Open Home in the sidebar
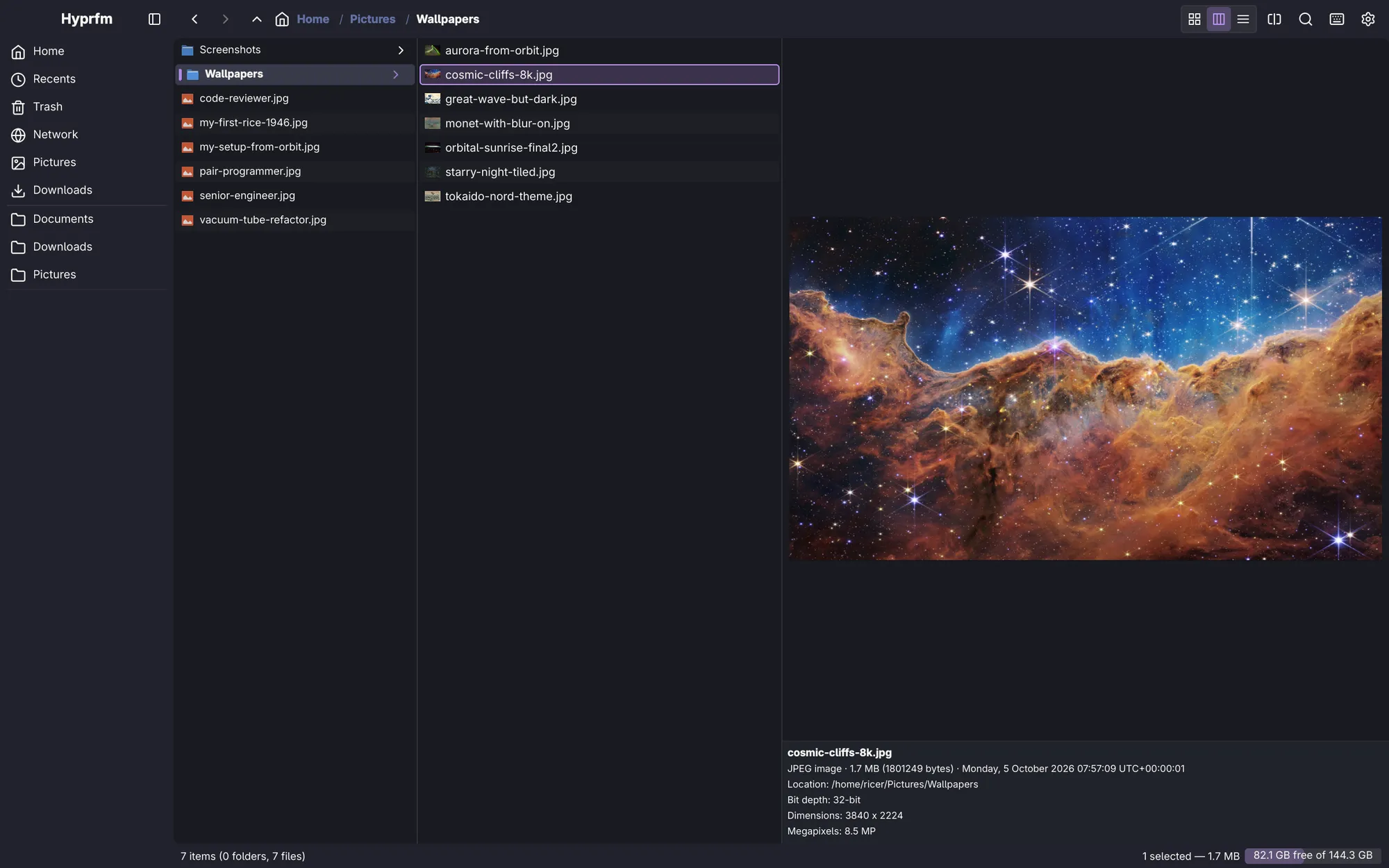 point(87,51)
